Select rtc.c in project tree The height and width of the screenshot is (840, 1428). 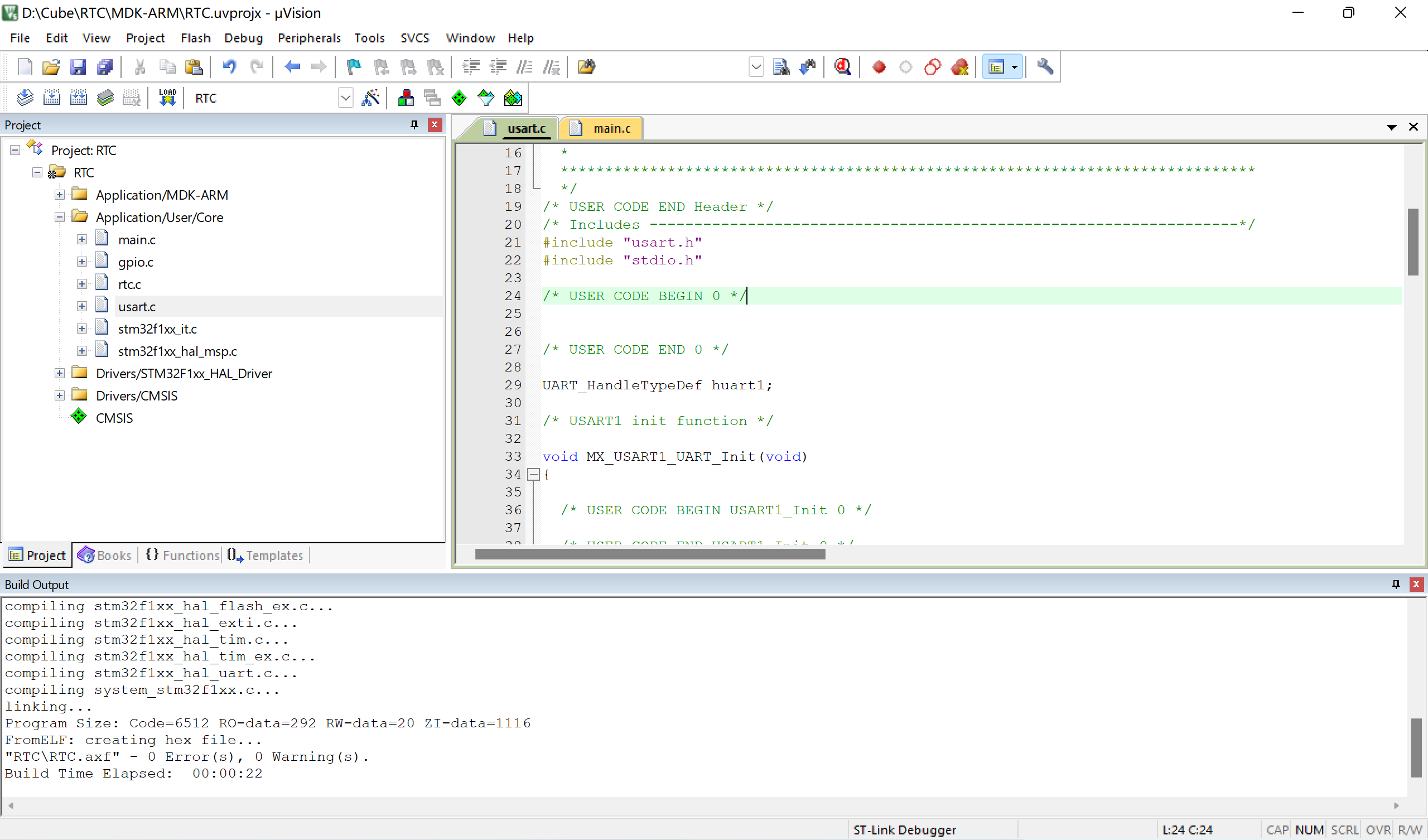coord(129,284)
